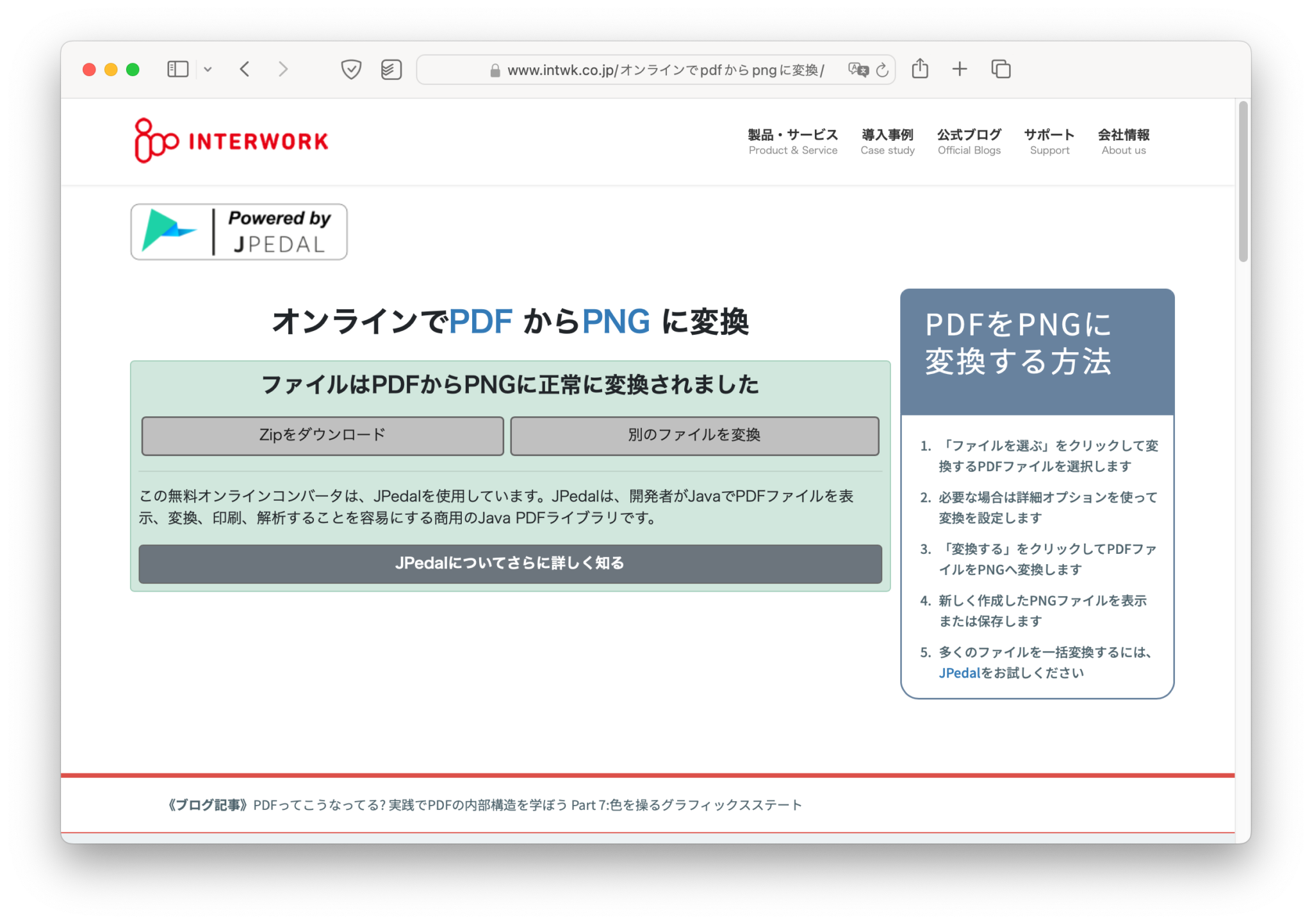Open the 公式ブログ Official Blogs menu
The width and height of the screenshot is (1312, 924).
click(x=969, y=142)
